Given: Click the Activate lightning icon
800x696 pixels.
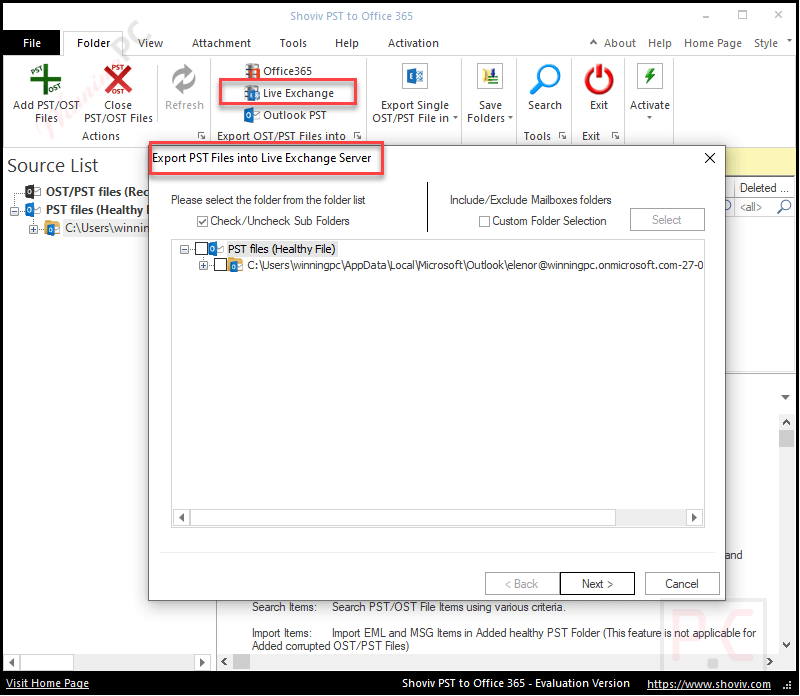Looking at the screenshot, I should pos(649,77).
